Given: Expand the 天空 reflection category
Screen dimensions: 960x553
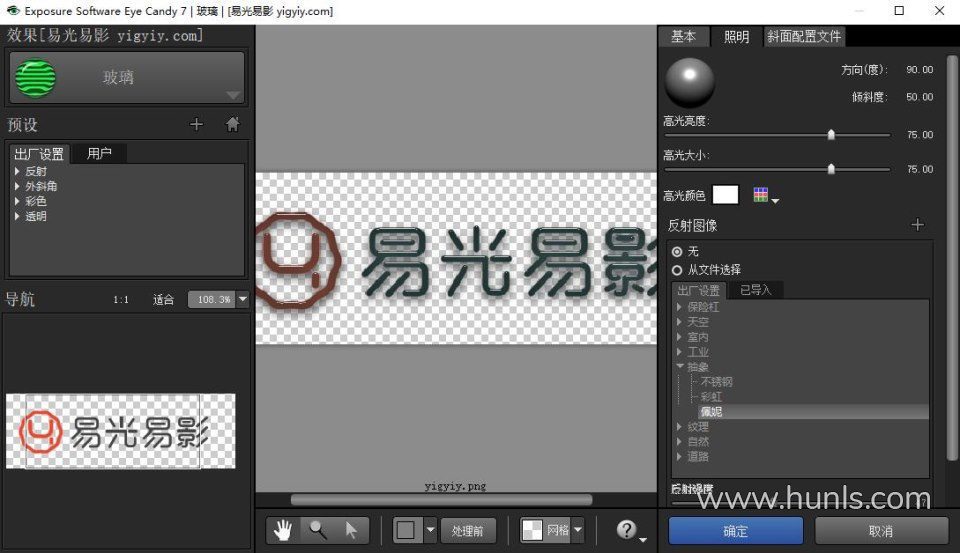Looking at the screenshot, I should point(680,322).
